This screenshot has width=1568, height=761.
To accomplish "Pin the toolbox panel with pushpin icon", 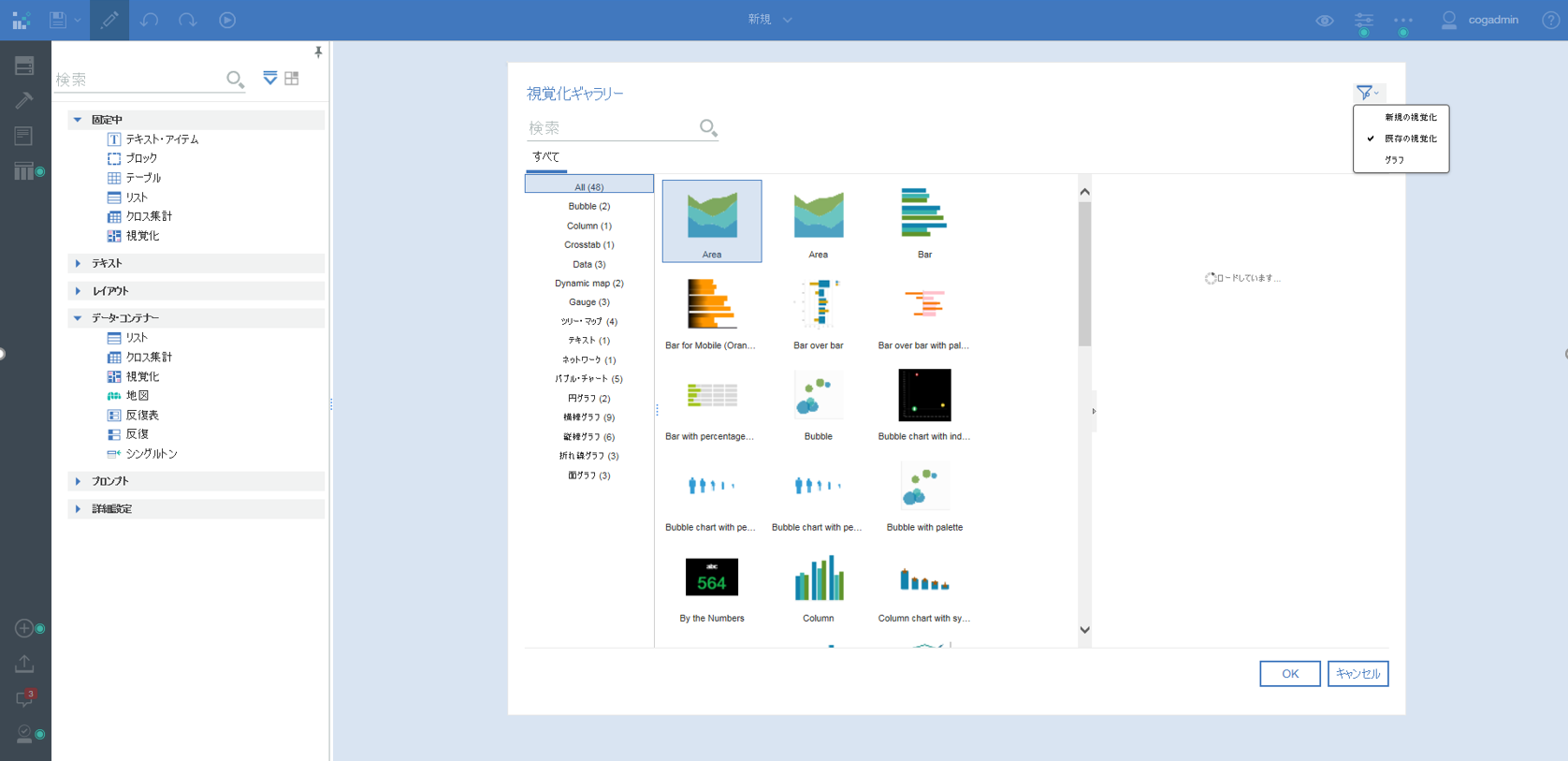I will [318, 51].
